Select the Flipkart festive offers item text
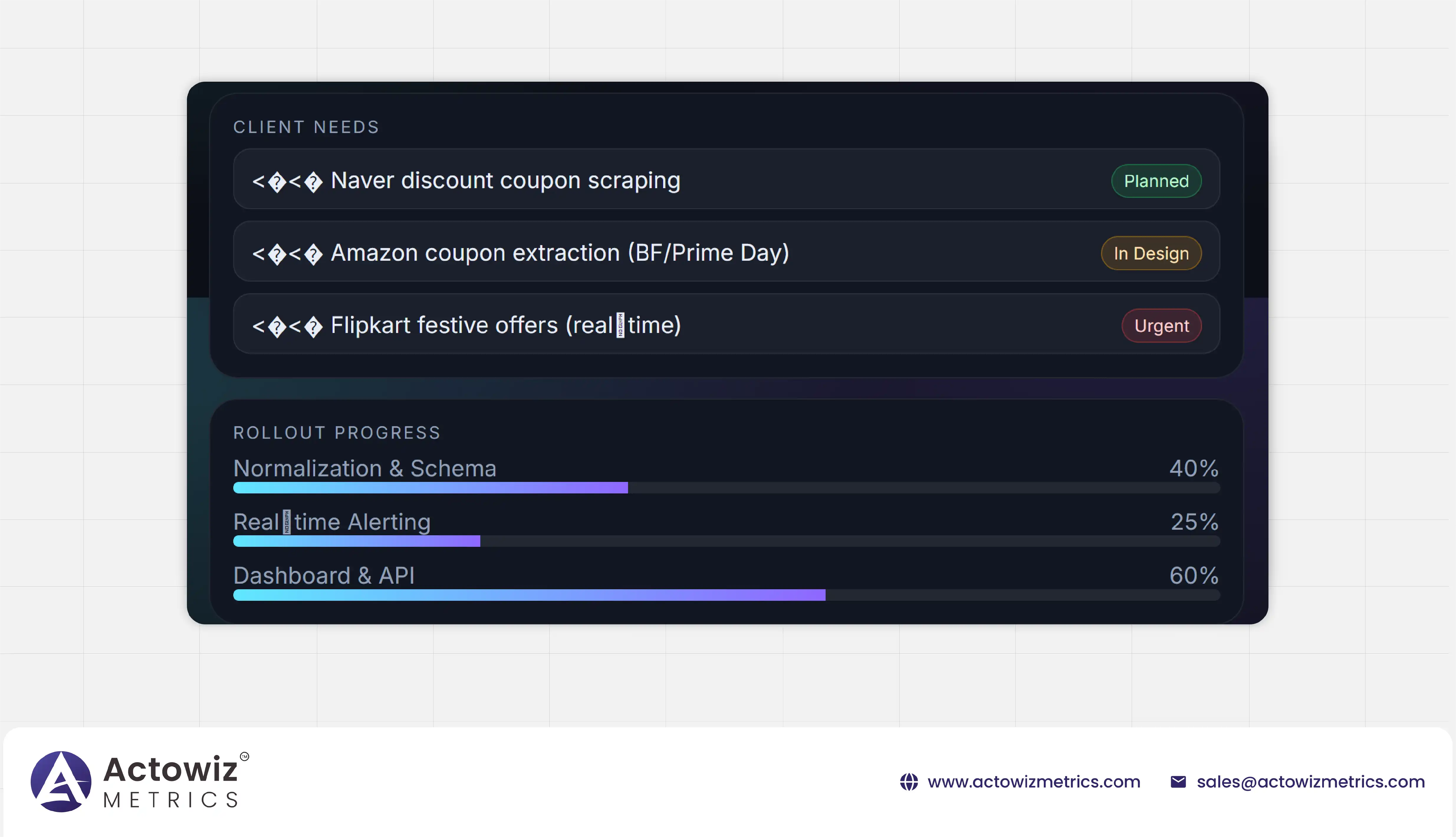 (x=506, y=325)
